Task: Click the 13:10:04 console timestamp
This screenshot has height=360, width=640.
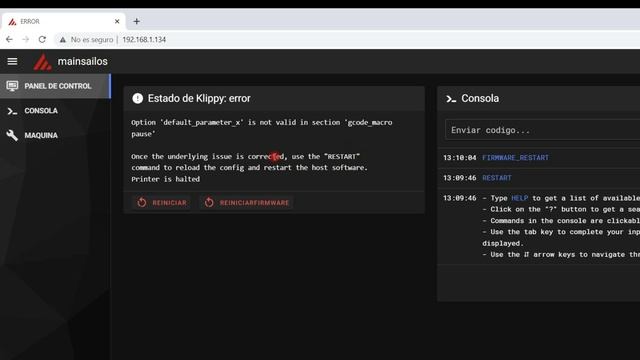Action: [460, 158]
